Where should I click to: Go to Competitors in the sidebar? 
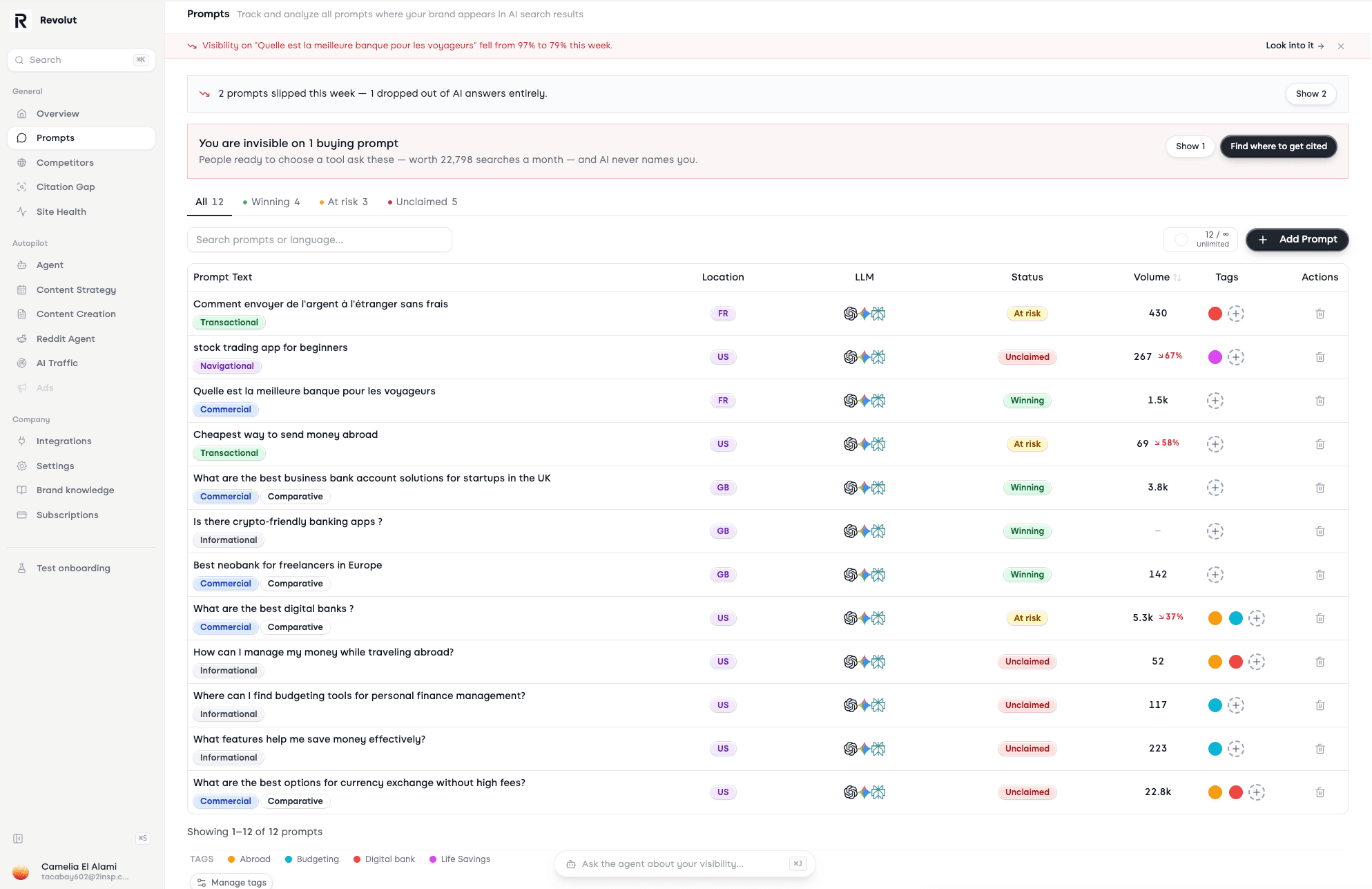[81, 163]
